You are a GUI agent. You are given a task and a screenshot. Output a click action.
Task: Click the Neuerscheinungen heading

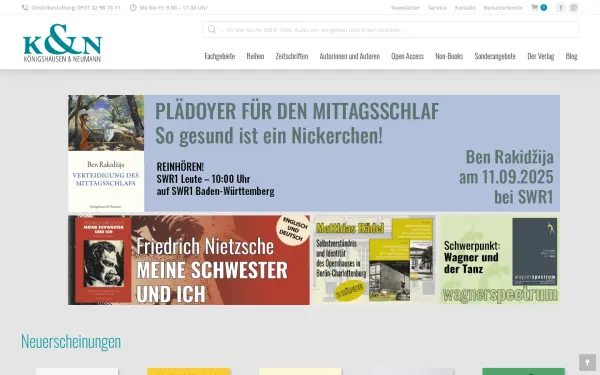point(71,341)
